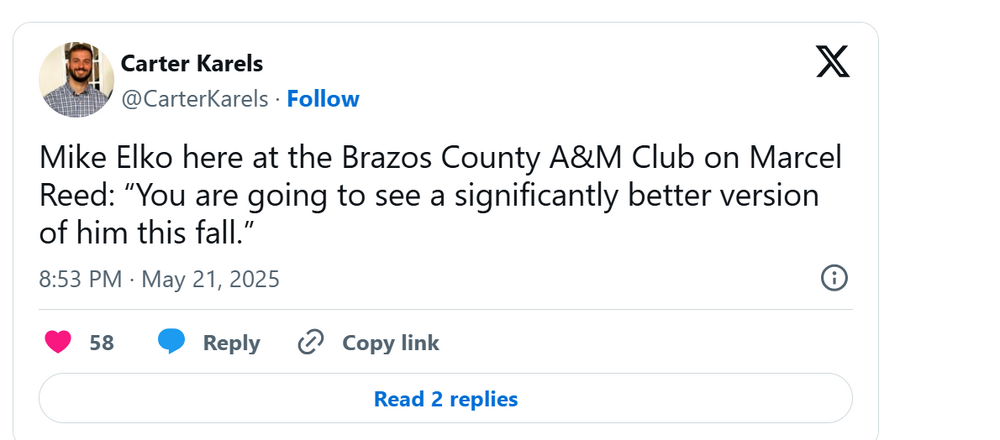Image resolution: width=1000 pixels, height=440 pixels.
Task: Click the blue speech bubble reply icon
Action: click(x=172, y=343)
